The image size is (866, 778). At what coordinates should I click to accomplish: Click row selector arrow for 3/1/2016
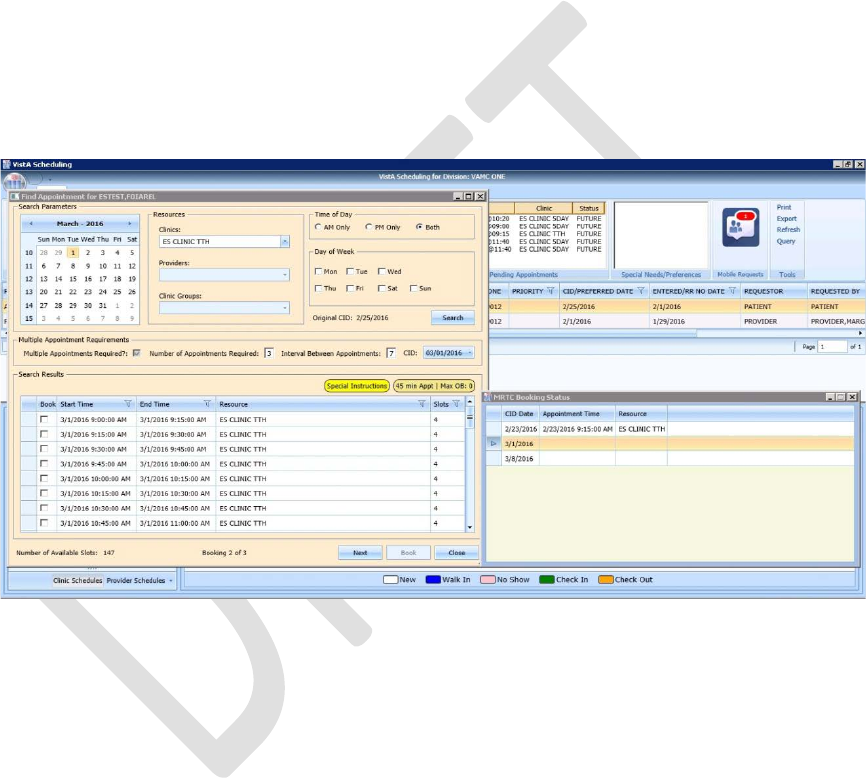point(493,443)
